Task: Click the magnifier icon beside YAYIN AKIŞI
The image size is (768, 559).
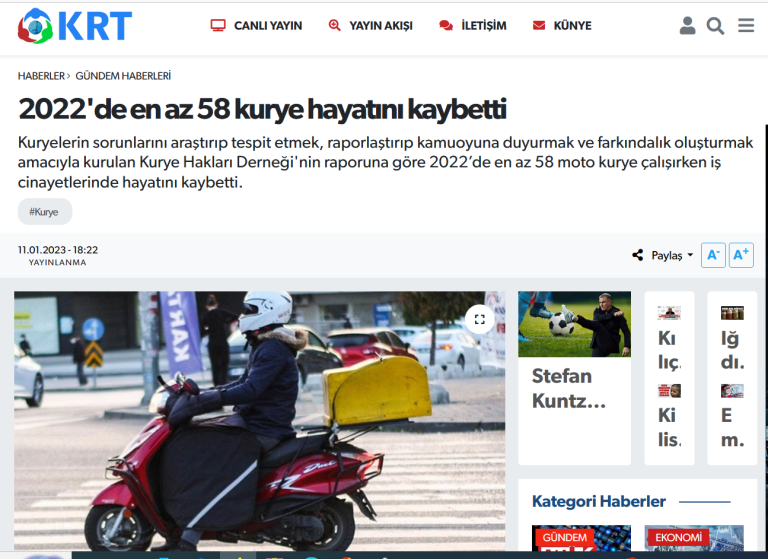Action: pyautogui.click(x=335, y=25)
